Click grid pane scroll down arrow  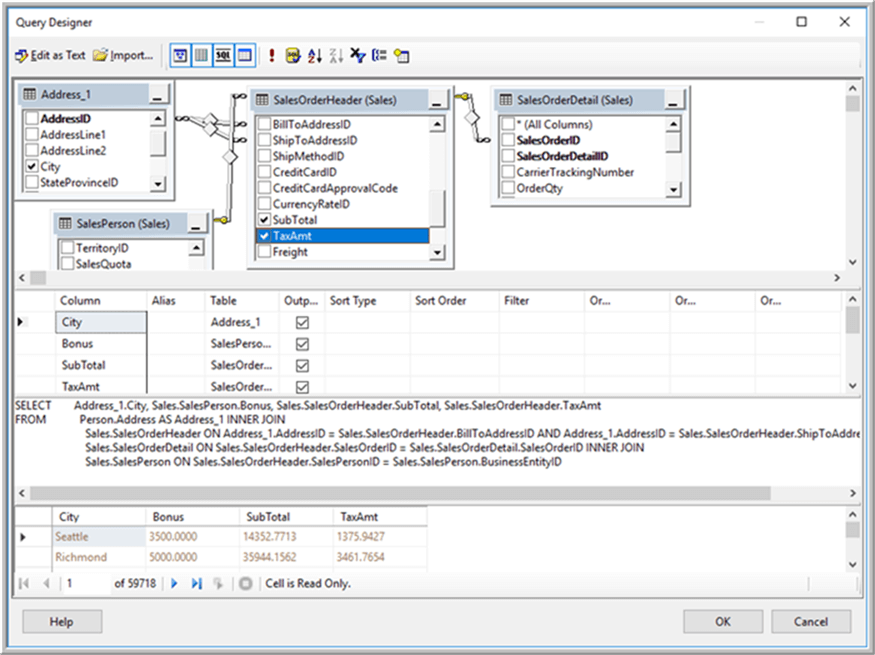[x=852, y=386]
